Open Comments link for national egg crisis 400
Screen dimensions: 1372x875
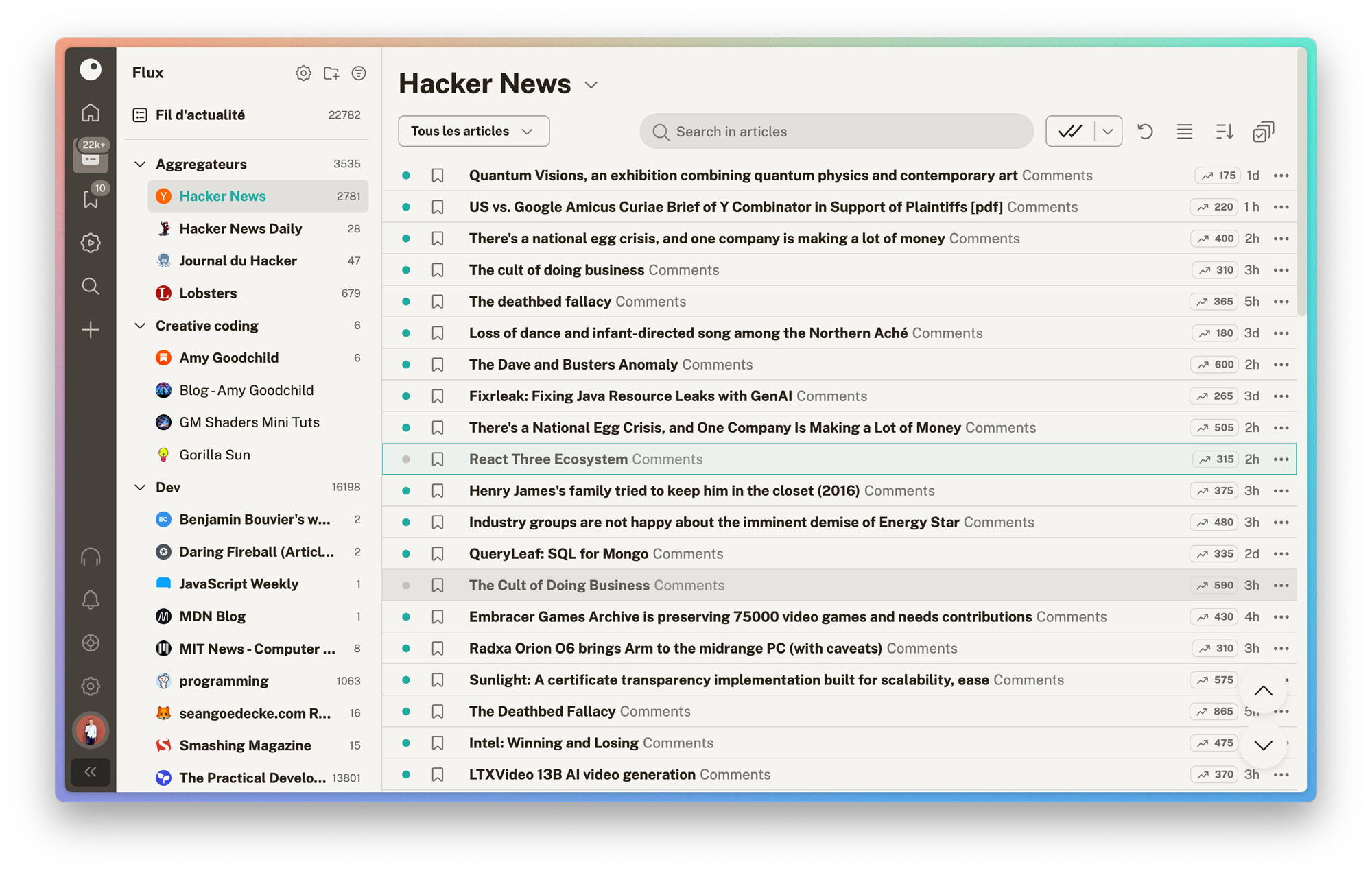point(984,239)
